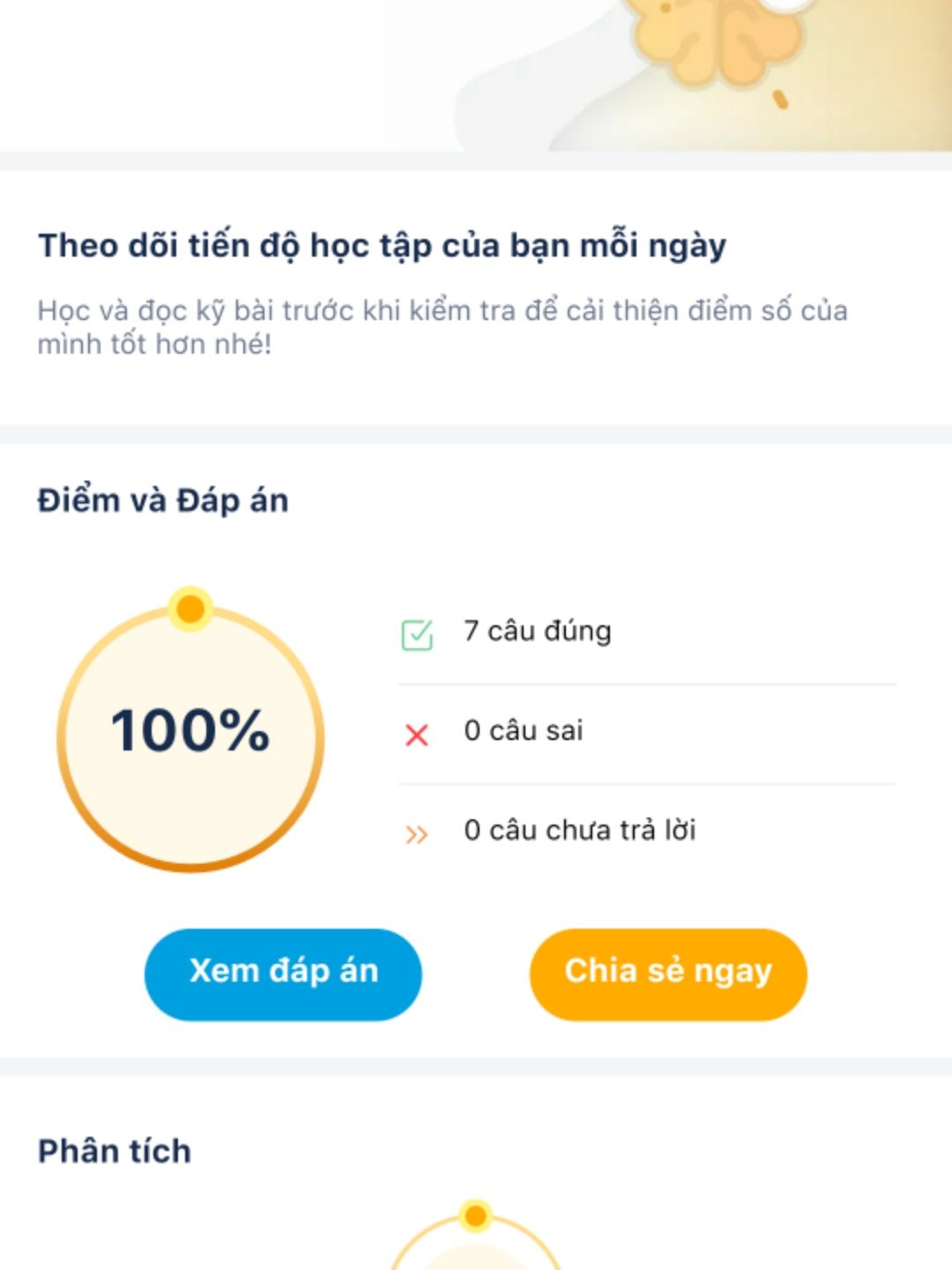The width and height of the screenshot is (952, 1270).
Task: Click the yellow dot on Phân tích ring
Action: 476,1216
